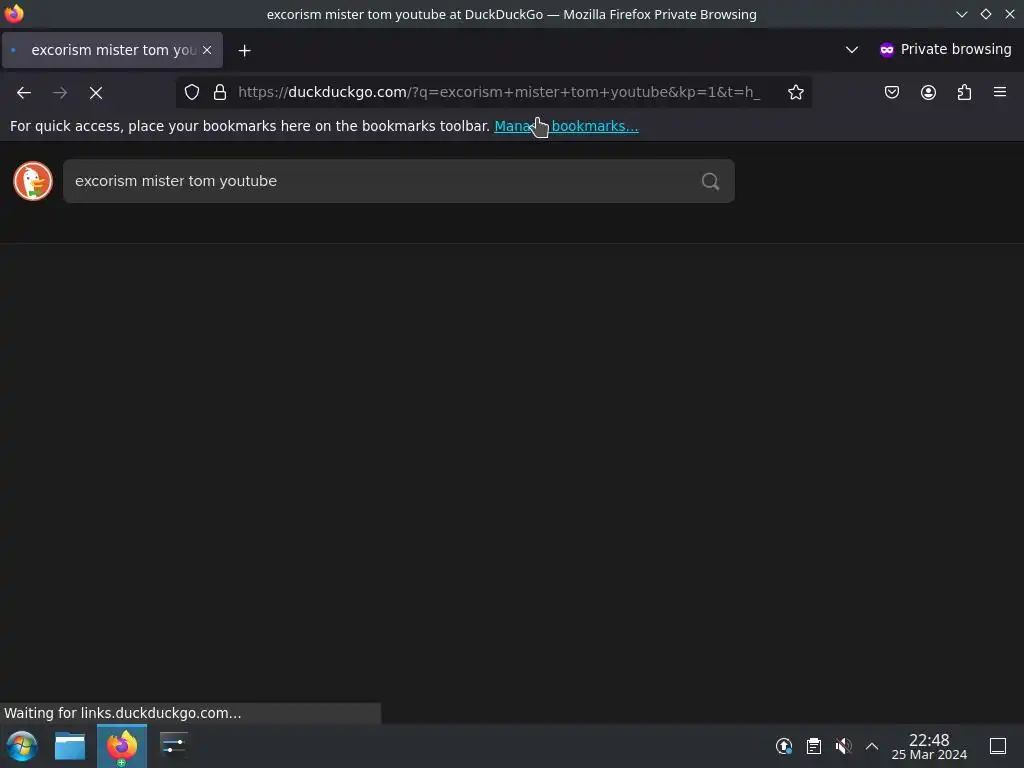The width and height of the screenshot is (1024, 768).
Task: Open the extensions panel
Action: (x=965, y=92)
